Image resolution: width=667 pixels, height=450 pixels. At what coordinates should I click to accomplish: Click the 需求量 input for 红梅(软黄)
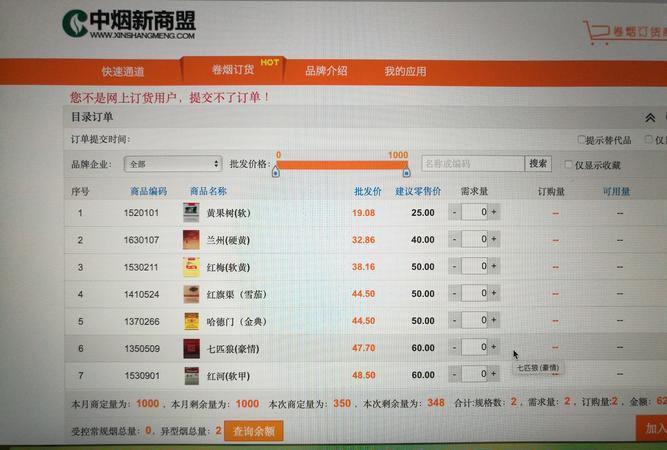(x=474, y=266)
